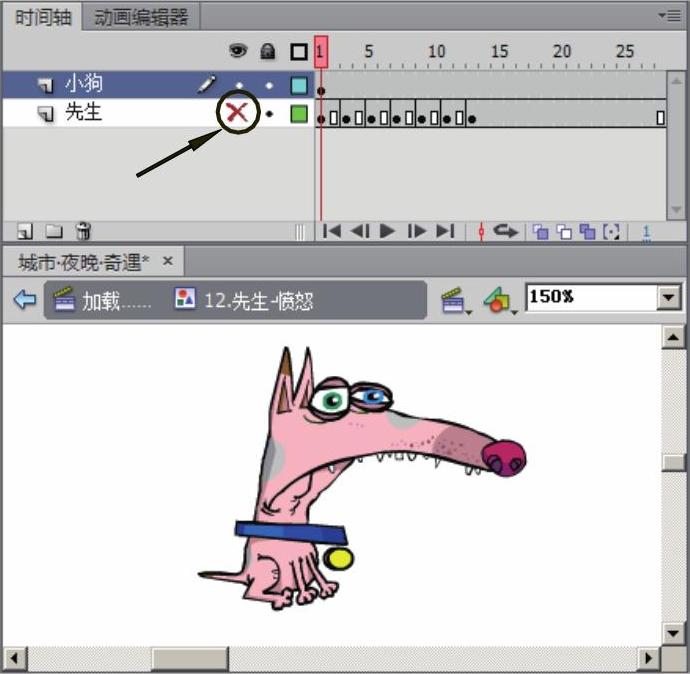Go to the first frame
The image size is (690, 674).
[x=331, y=231]
